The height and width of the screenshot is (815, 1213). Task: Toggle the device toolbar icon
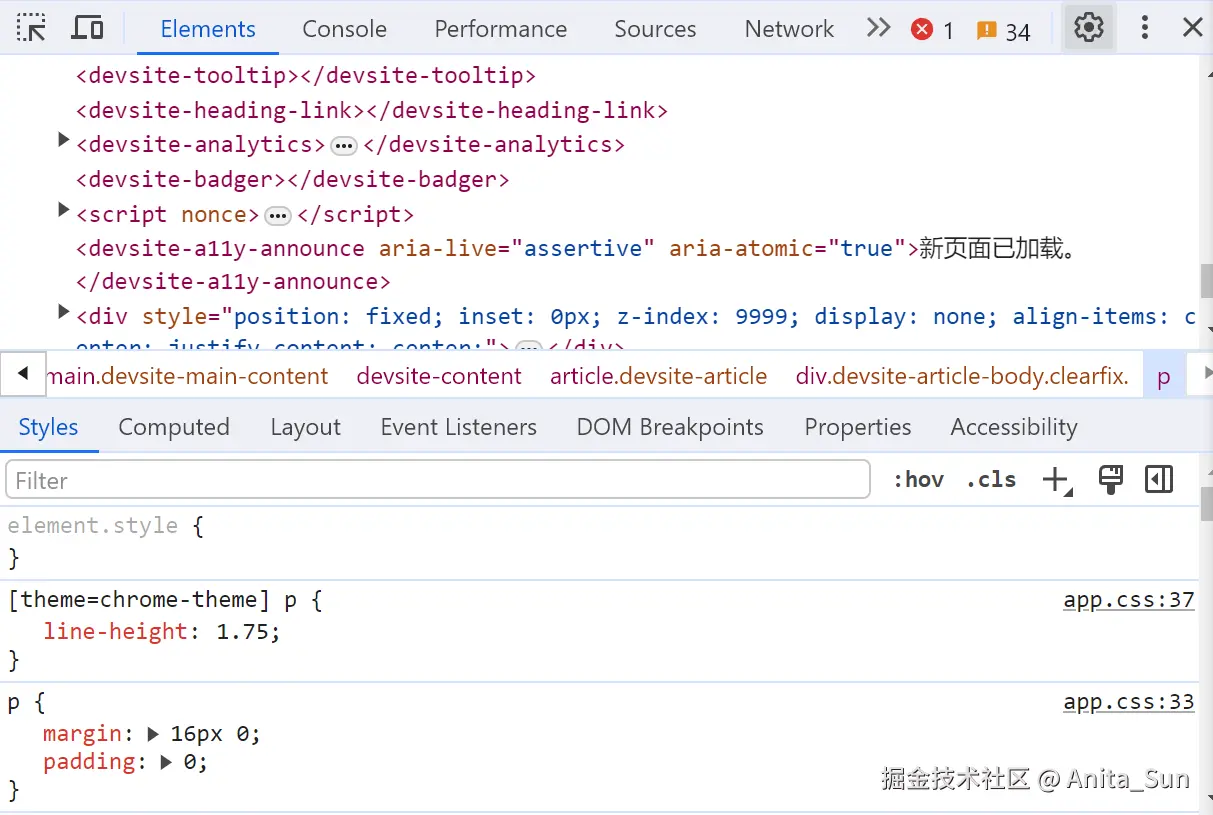tap(88, 28)
